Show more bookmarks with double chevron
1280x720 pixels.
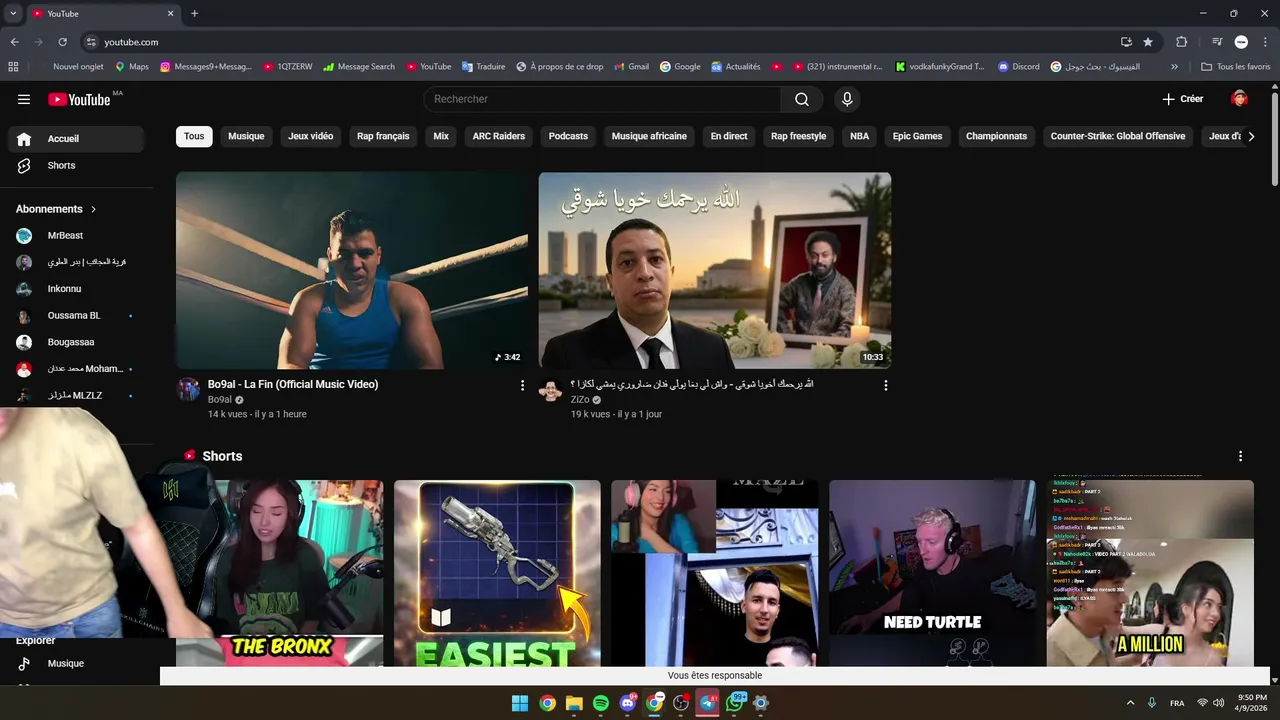click(1174, 67)
